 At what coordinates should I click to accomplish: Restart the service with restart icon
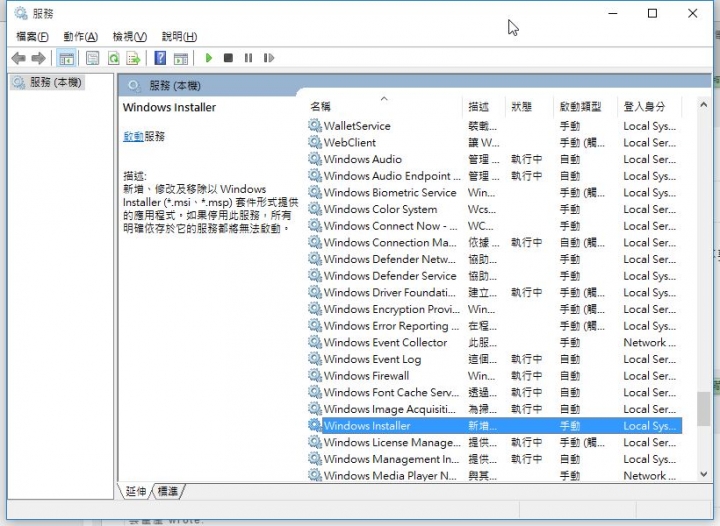[269, 58]
